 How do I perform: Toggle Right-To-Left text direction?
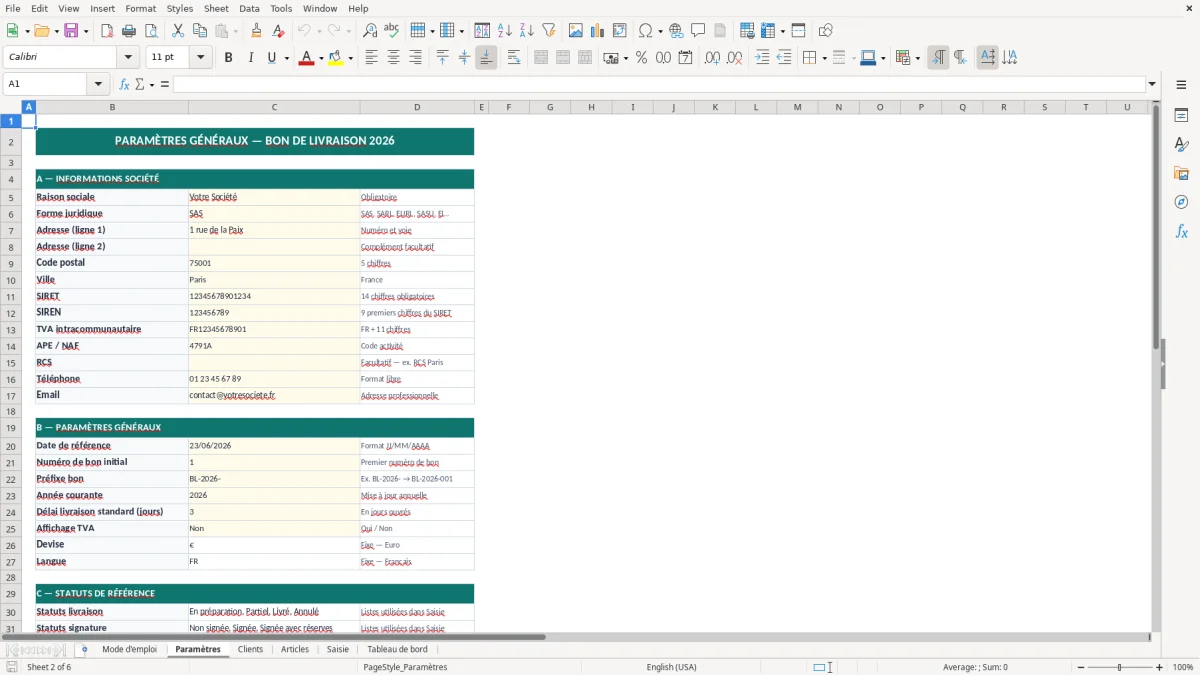pos(960,58)
